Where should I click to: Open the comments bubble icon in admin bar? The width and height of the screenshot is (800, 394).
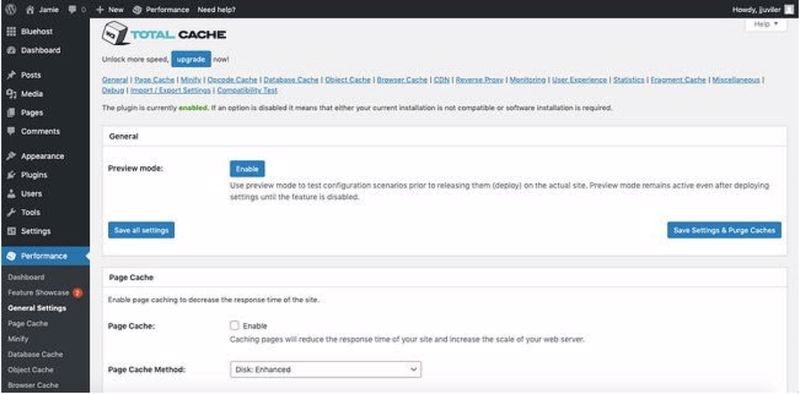[x=72, y=9]
